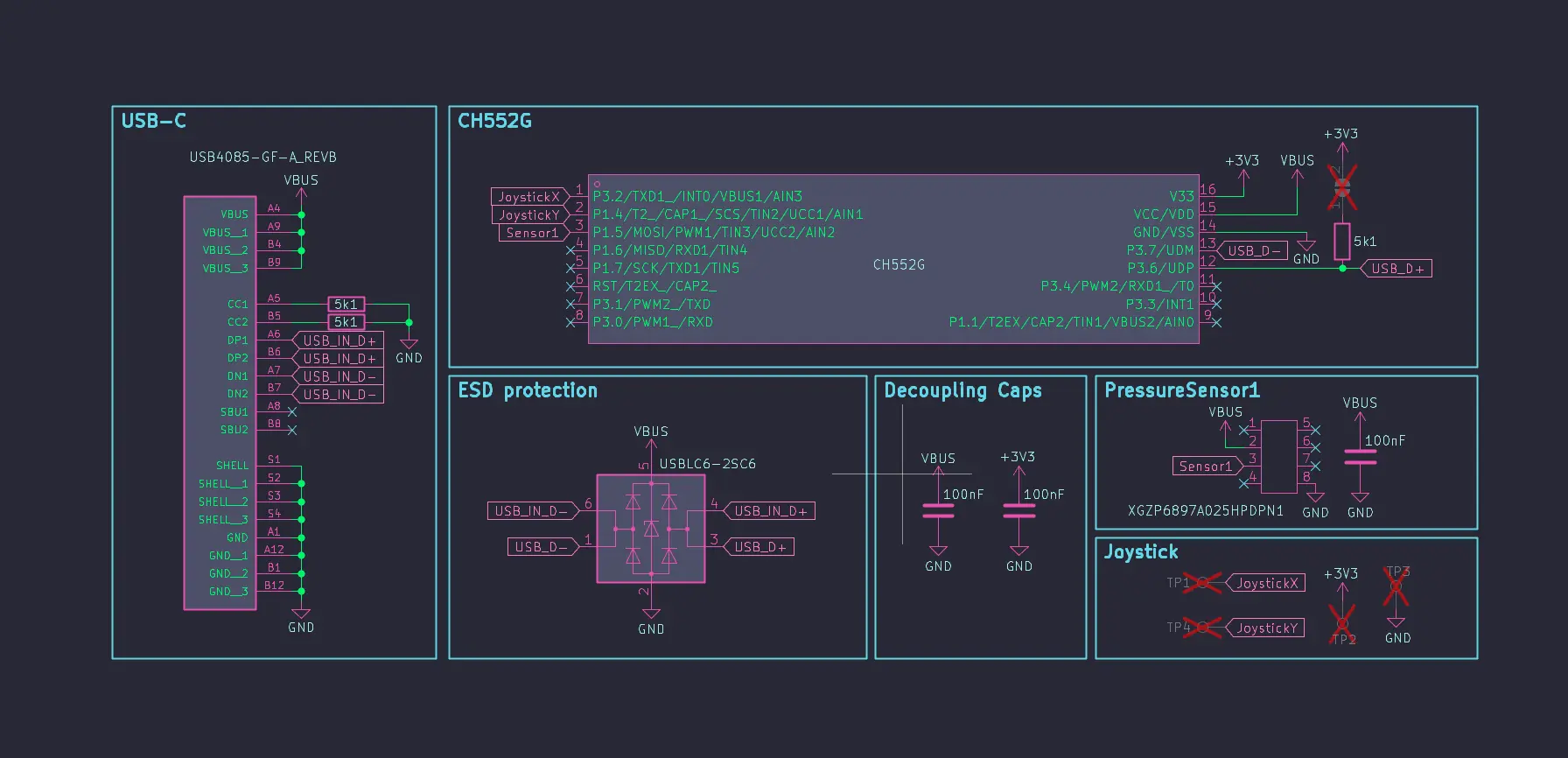Image resolution: width=1568 pixels, height=758 pixels.
Task: Click the USB4085-GF-A_REVB part name text
Action: [x=263, y=158]
